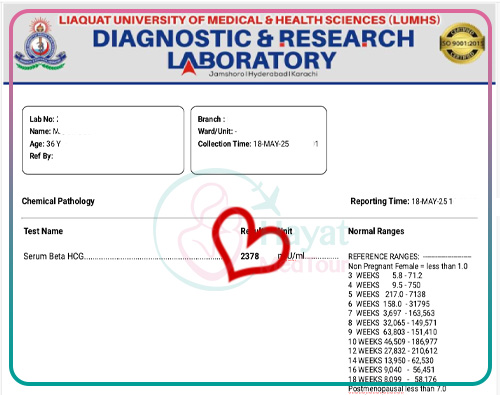Click the "6 WEEKS 158.0 - 31795" row

coord(389,304)
